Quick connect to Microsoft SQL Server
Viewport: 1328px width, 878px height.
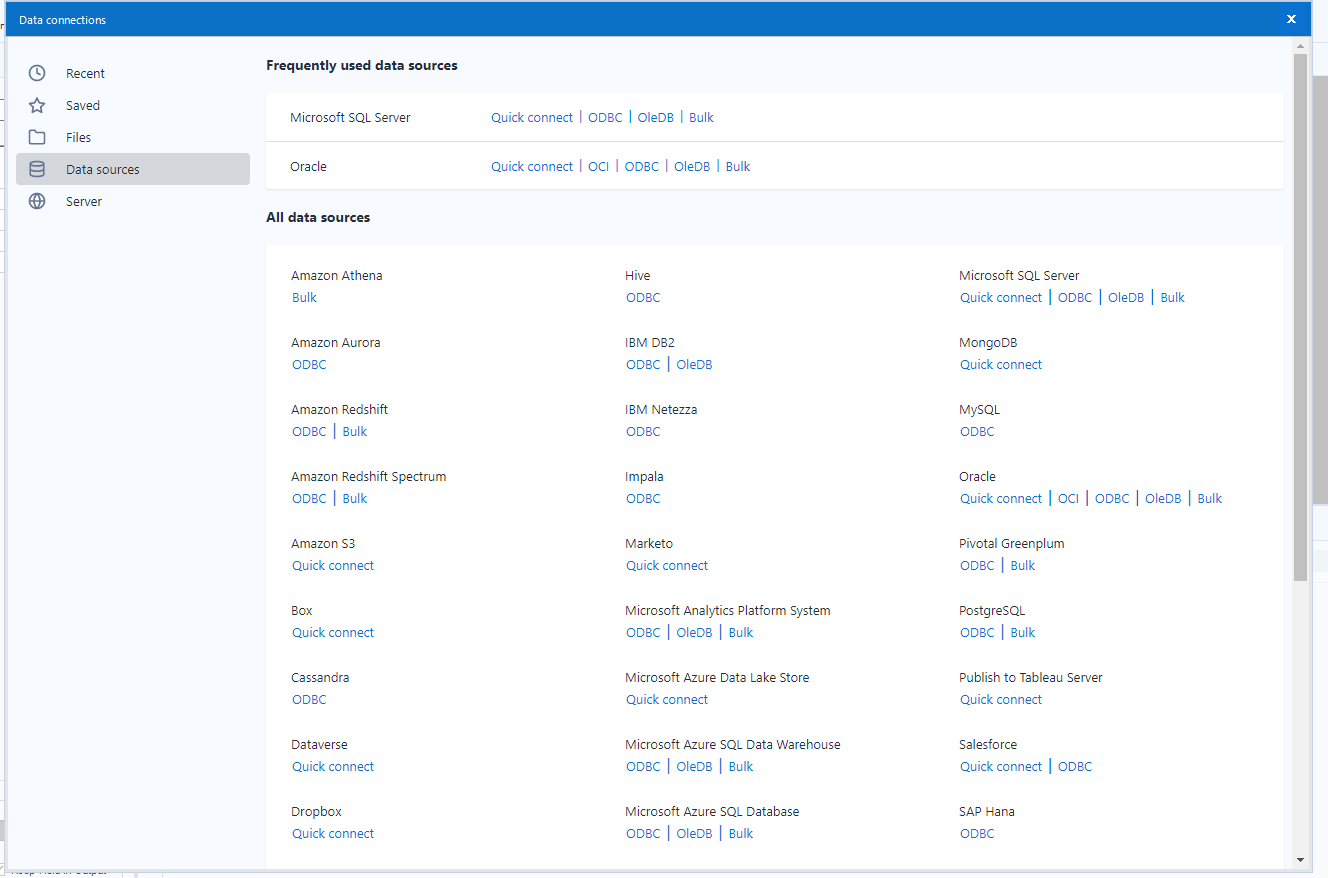531,117
